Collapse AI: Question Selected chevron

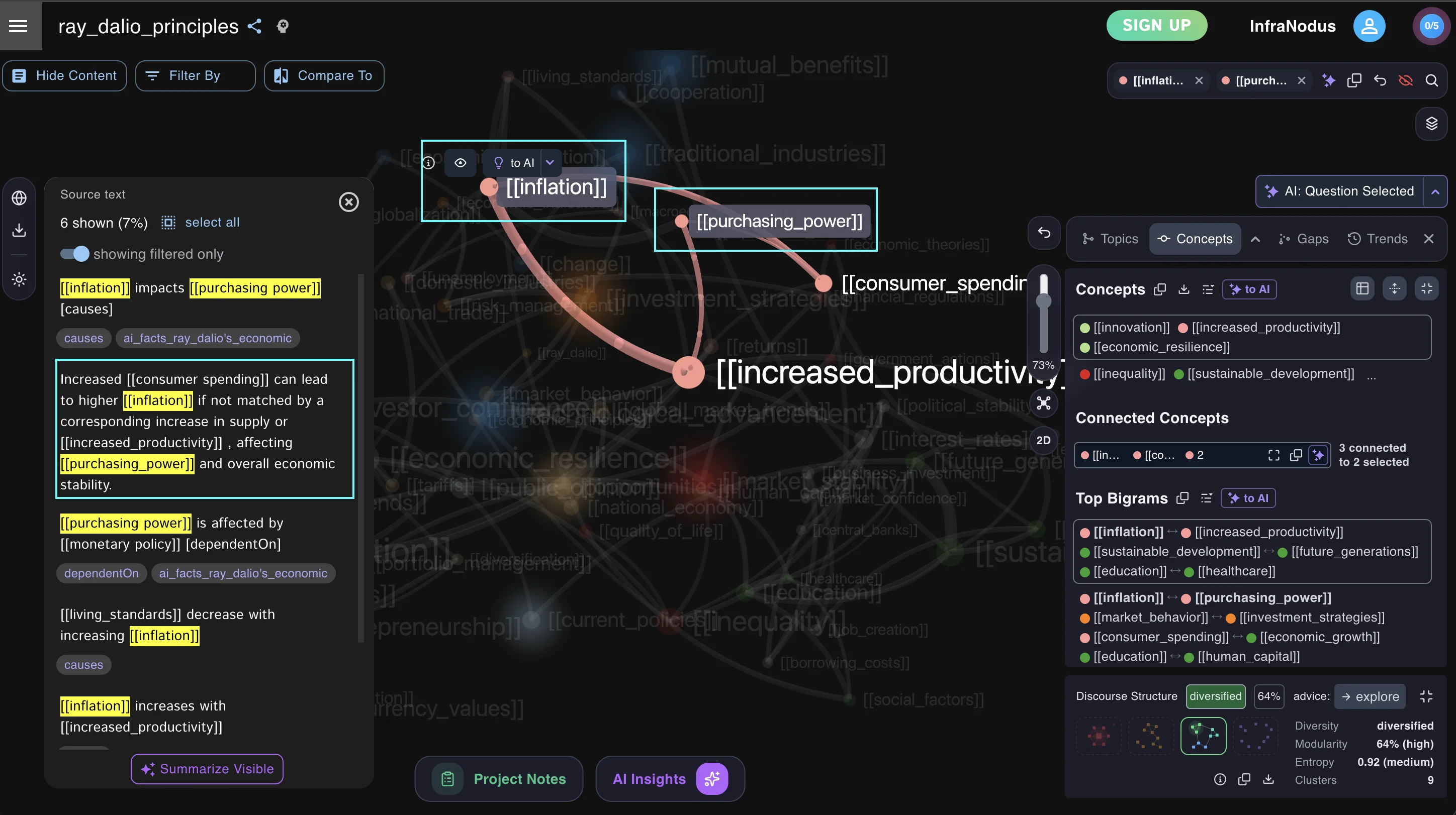[x=1435, y=191]
